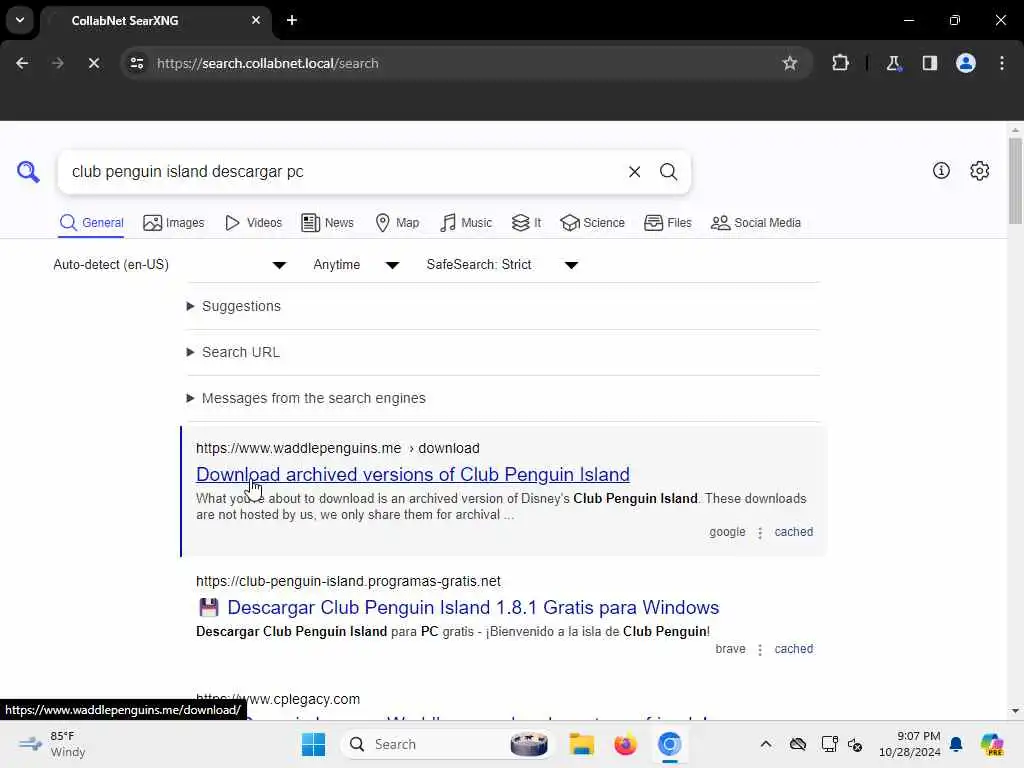Click the brave engine label

coord(730,648)
